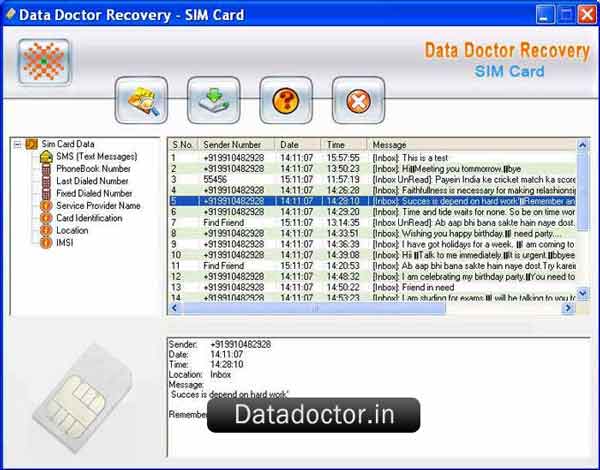
Task: Click the Data Doctor logo icon
Action: pyautogui.click(x=44, y=61)
